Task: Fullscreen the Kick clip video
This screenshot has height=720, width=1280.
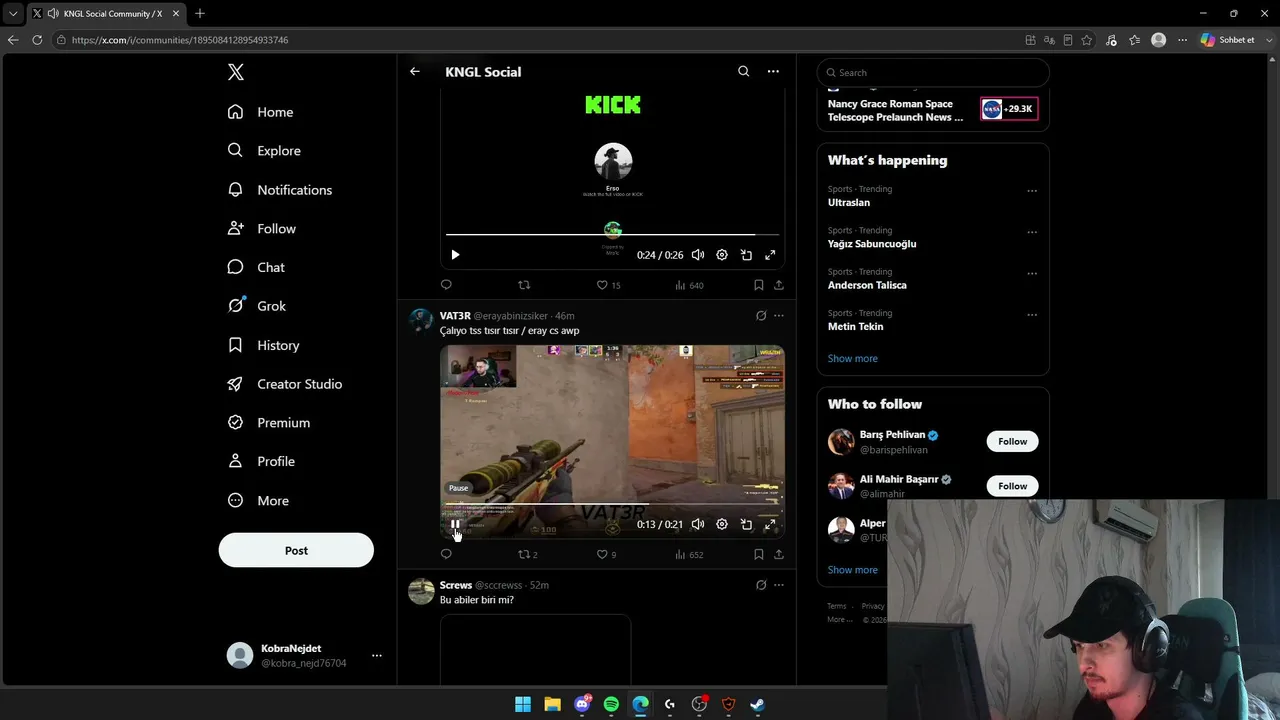Action: coord(770,255)
